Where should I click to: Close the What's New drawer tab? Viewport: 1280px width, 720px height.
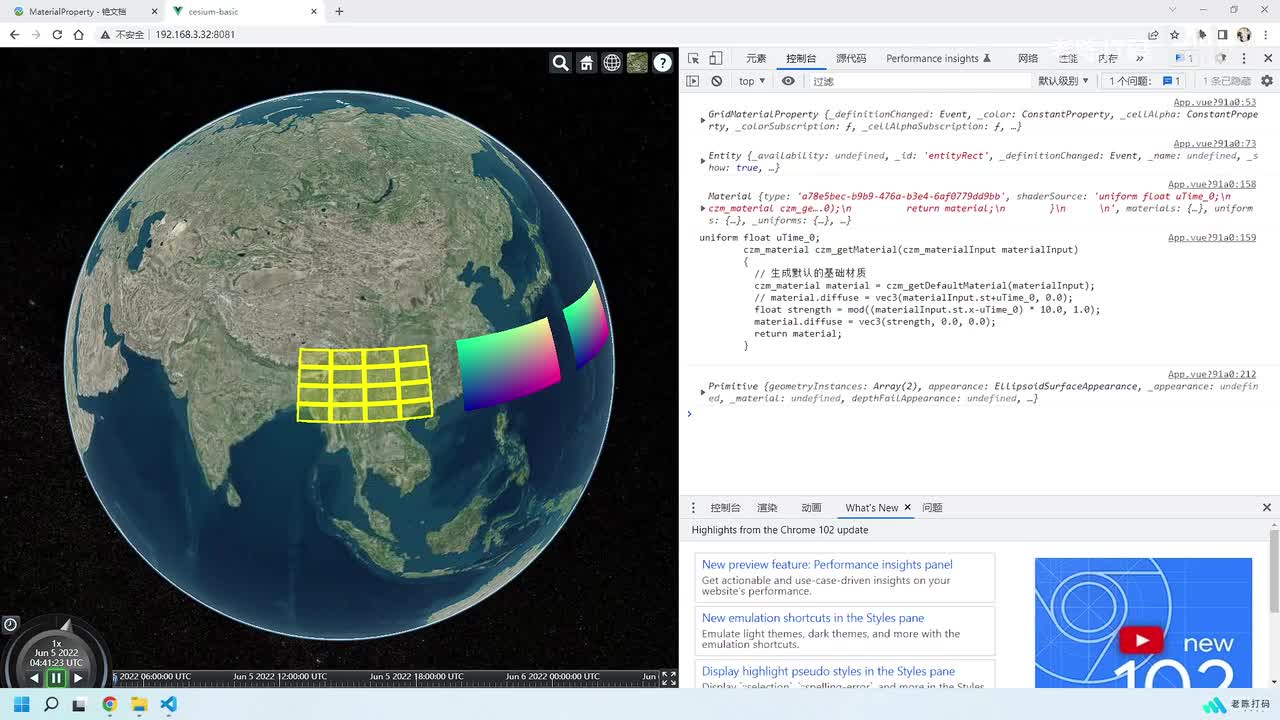point(908,508)
